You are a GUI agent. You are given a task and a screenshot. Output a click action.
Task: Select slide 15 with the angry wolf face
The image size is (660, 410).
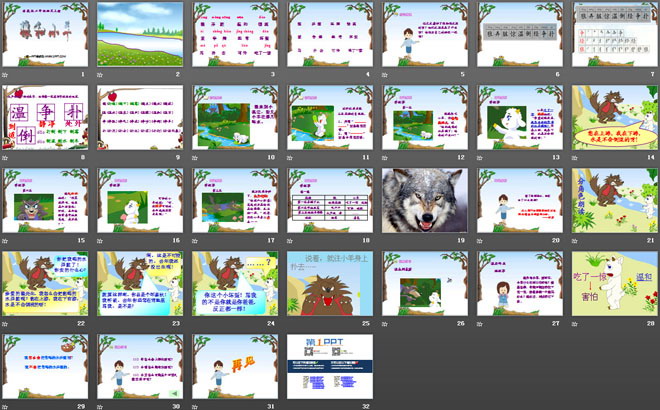pos(45,201)
